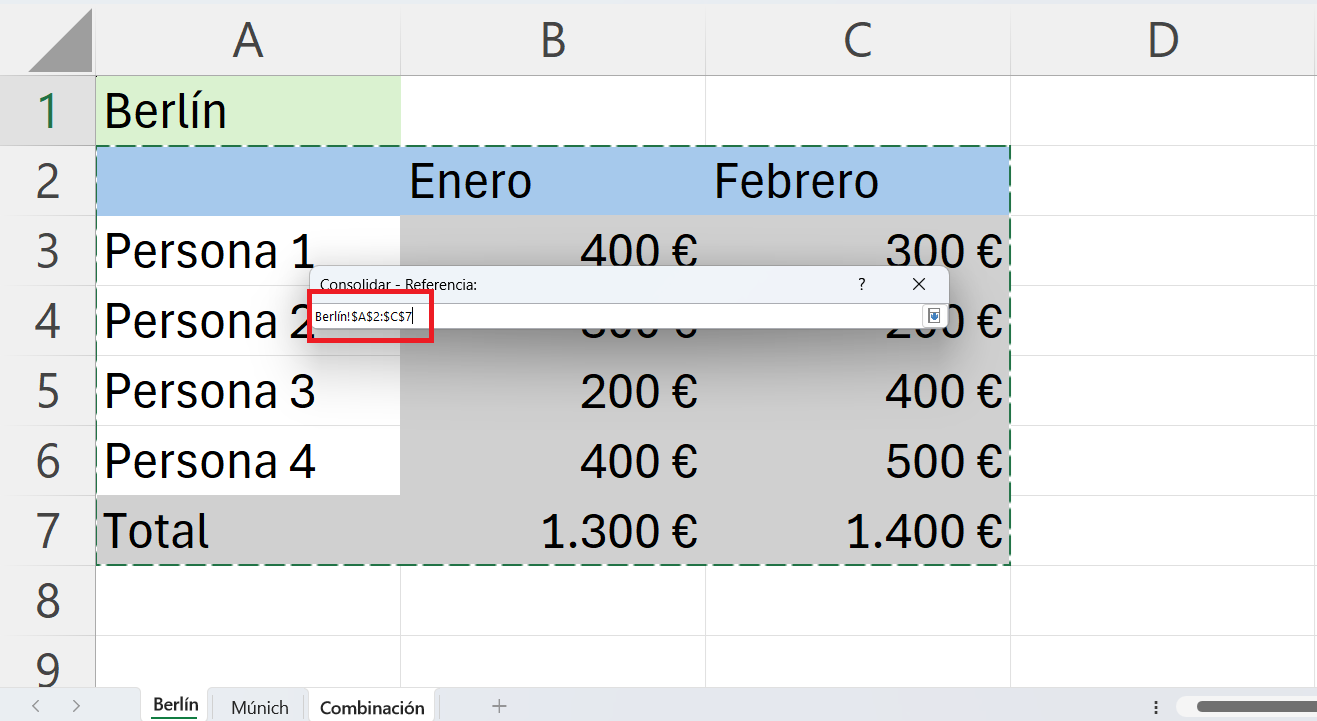Expand the Consolidar reference dialog button
Image resolution: width=1317 pixels, height=721 pixels.
[x=933, y=316]
